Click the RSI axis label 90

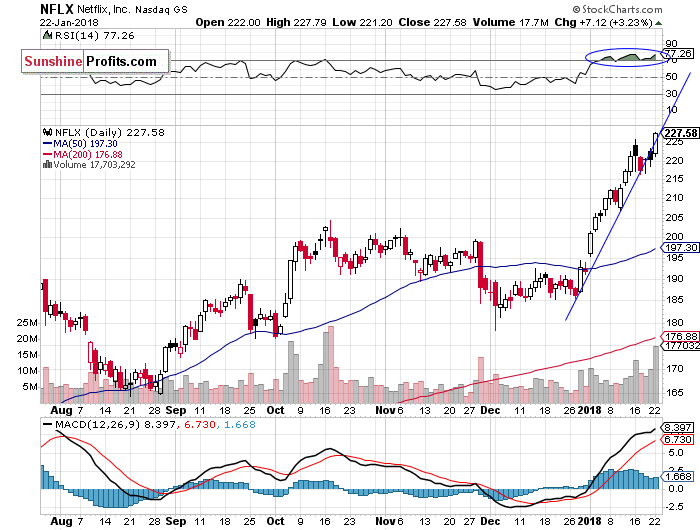pyautogui.click(x=671, y=43)
